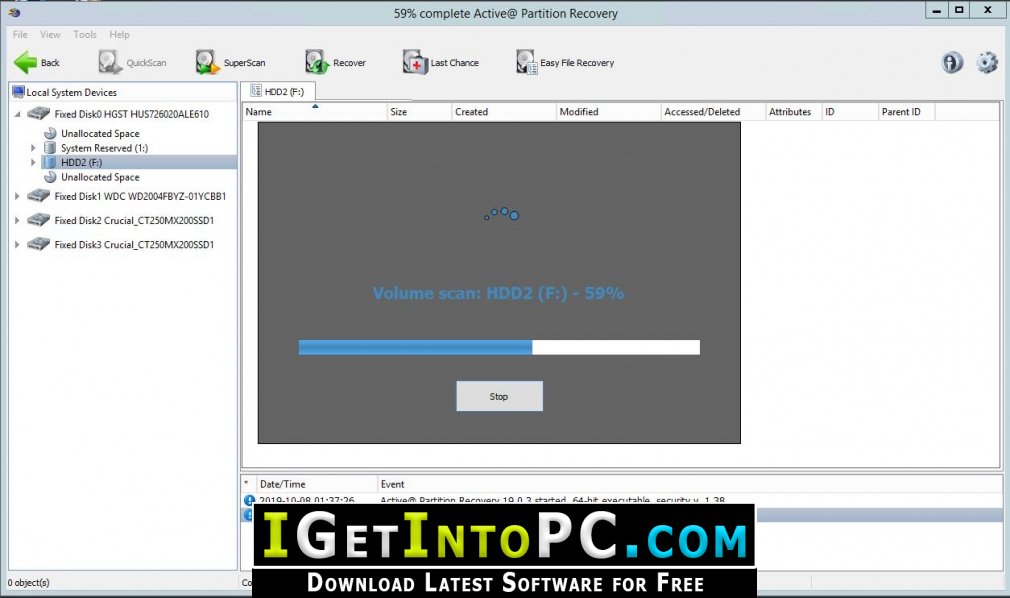The image size is (1010, 598).
Task: Expand the Fixed Disk2 Crucial node
Action: 17,220
